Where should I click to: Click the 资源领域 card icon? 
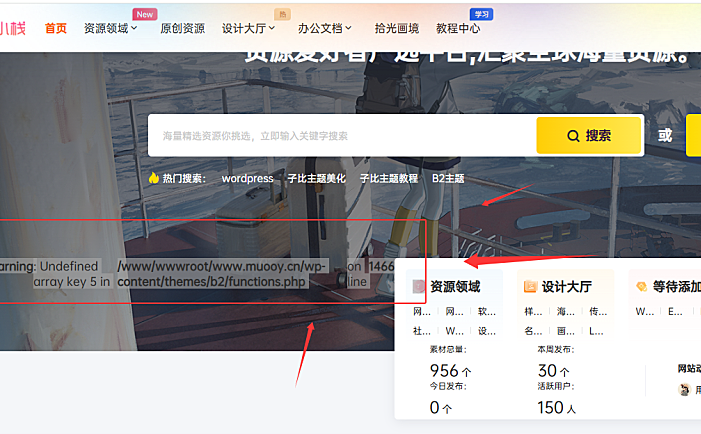418,287
